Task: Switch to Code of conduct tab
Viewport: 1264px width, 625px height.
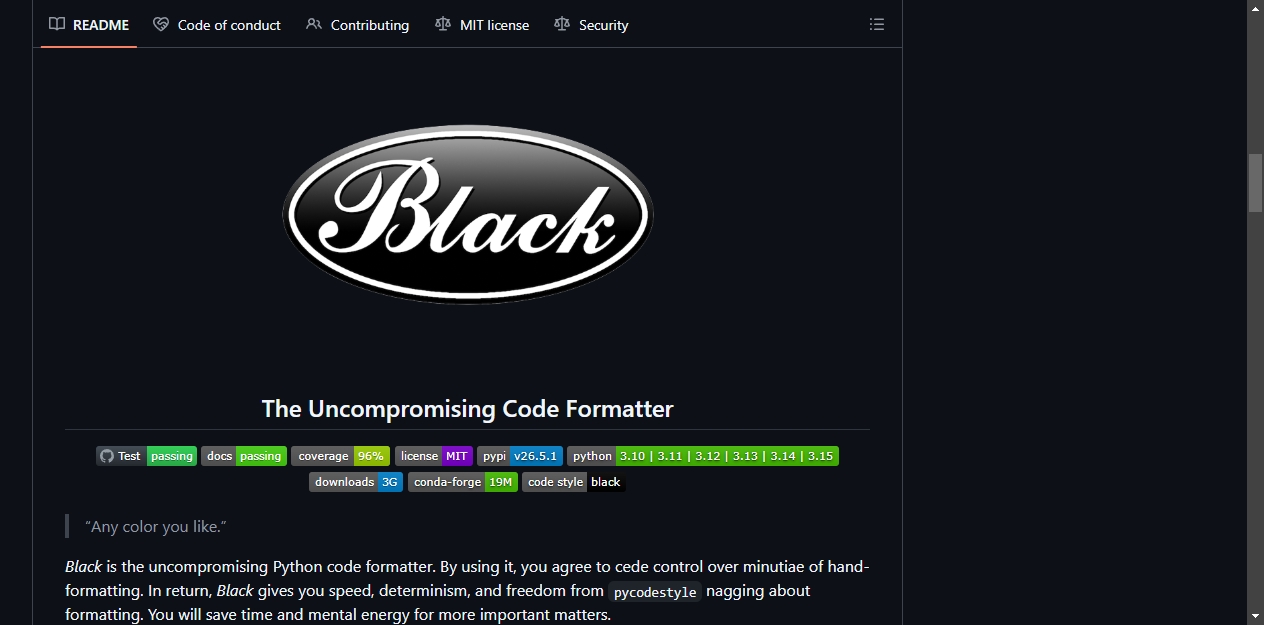Action: click(x=217, y=25)
